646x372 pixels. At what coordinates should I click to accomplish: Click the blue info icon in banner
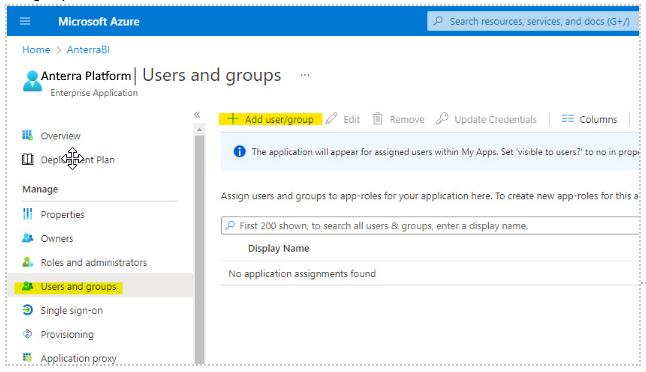point(239,152)
